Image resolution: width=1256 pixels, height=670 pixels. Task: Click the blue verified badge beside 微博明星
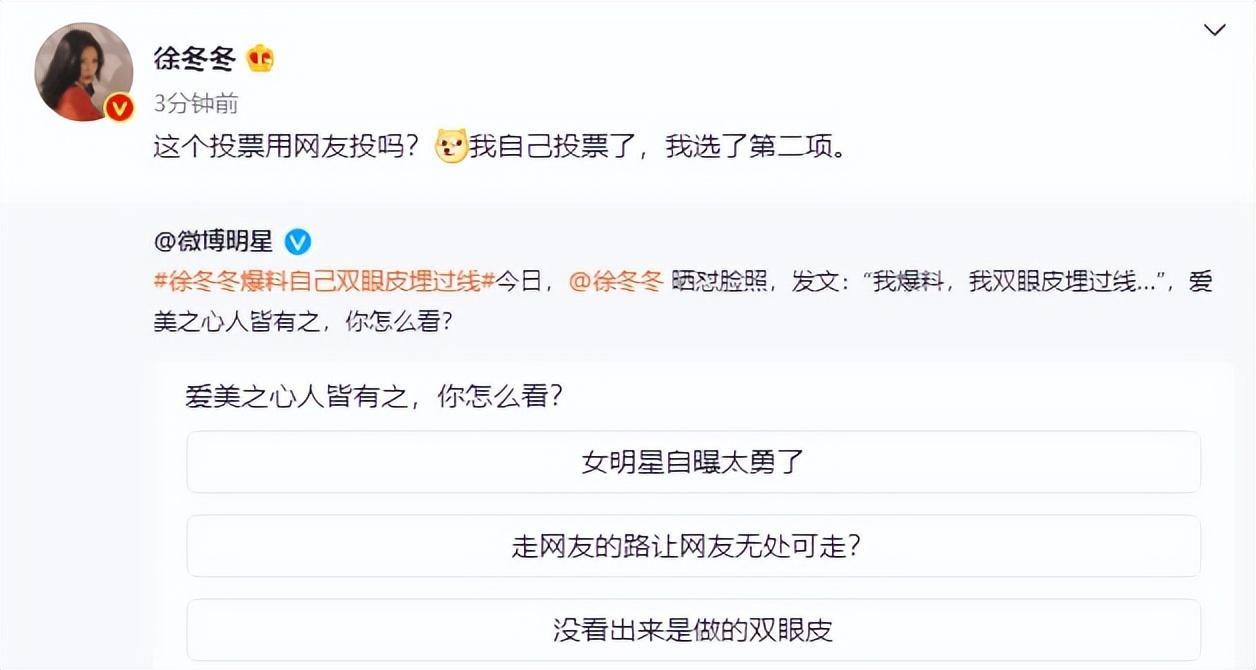coord(298,241)
